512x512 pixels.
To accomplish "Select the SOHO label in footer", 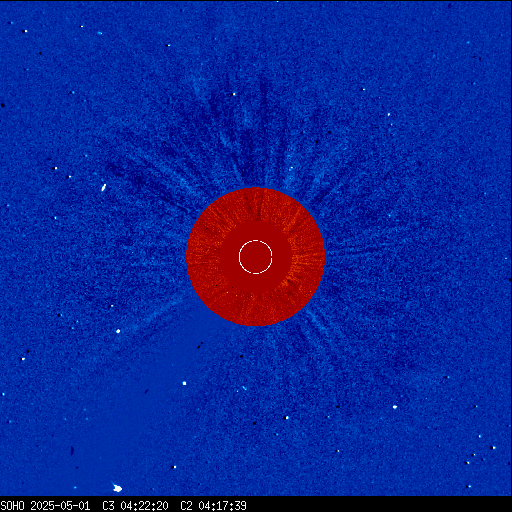I will 12,506.
